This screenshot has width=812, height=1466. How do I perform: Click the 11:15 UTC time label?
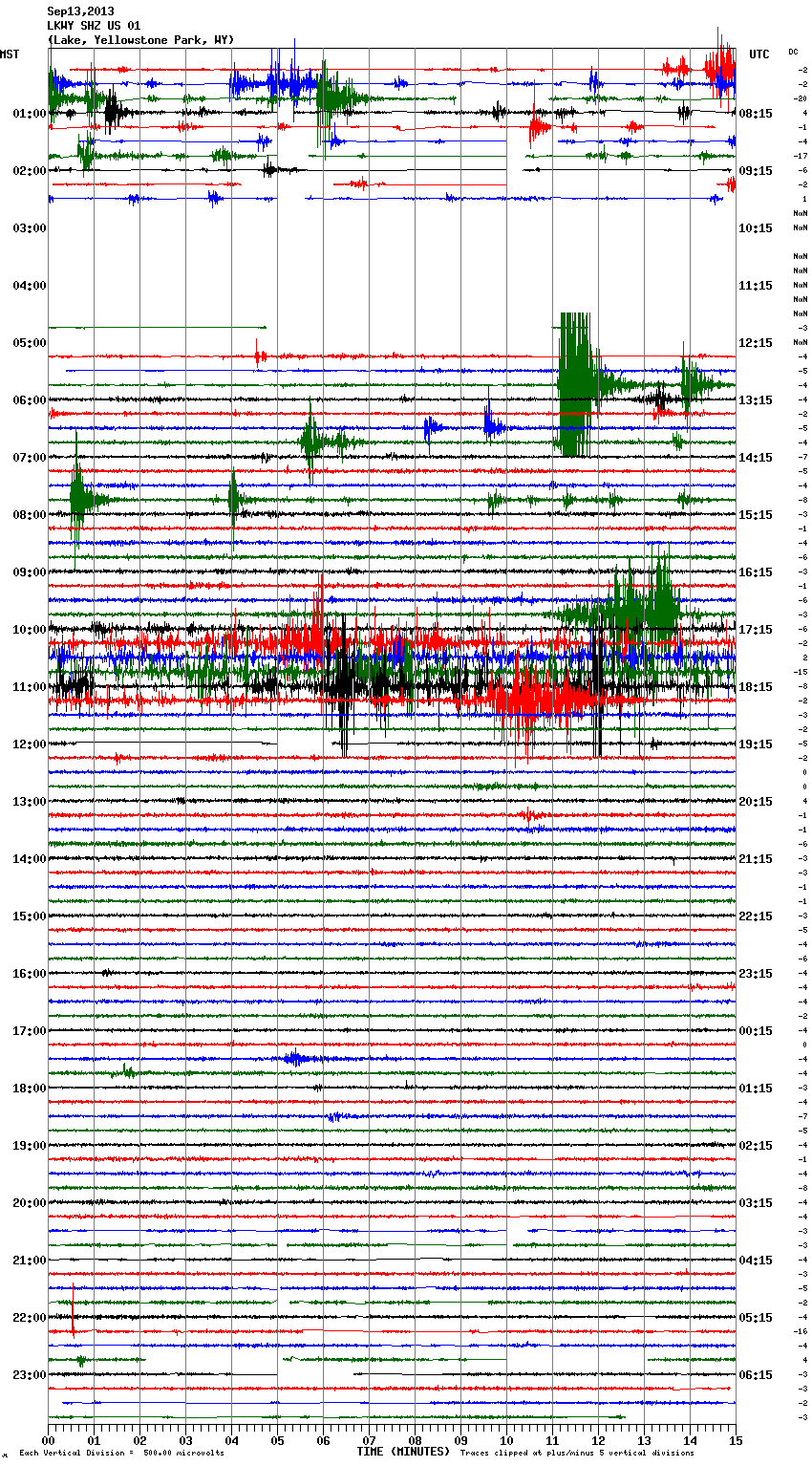coord(756,286)
